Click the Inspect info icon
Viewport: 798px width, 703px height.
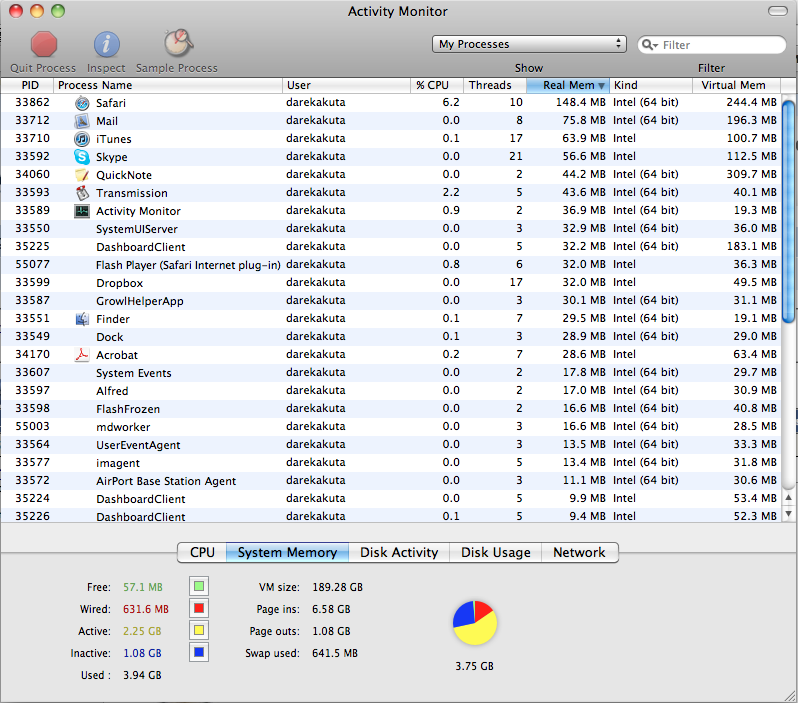(x=106, y=44)
